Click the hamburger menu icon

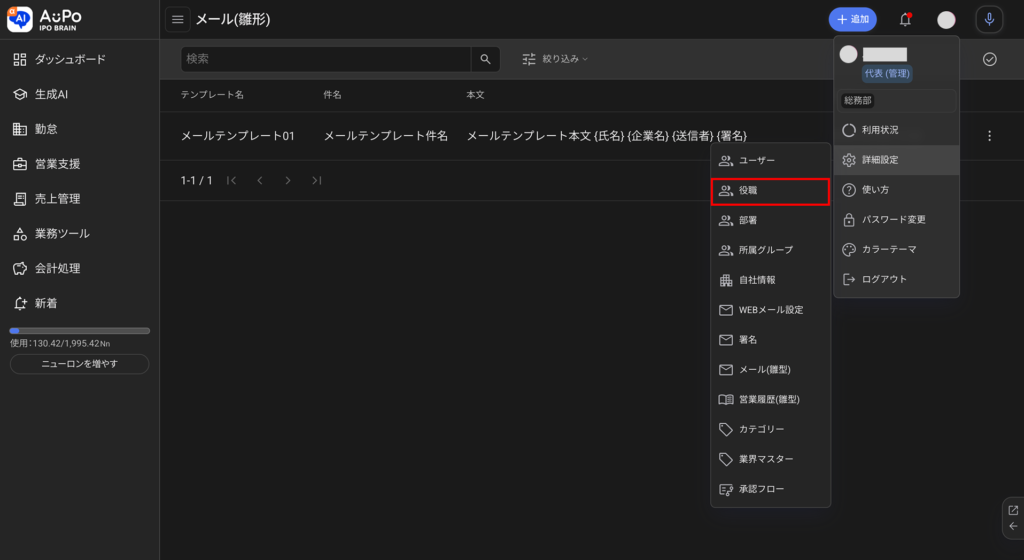[x=177, y=19]
